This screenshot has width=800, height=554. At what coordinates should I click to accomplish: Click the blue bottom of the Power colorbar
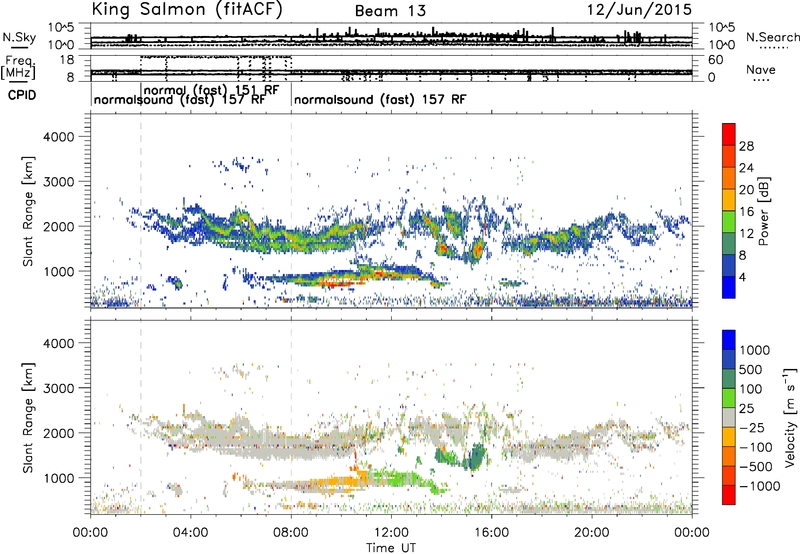729,287
